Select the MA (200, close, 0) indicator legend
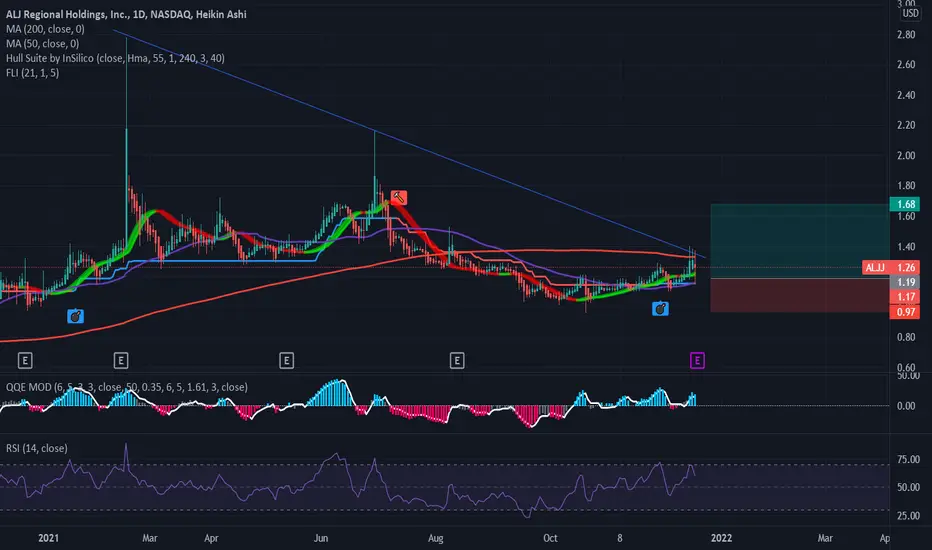Image resolution: width=932 pixels, height=550 pixels. pos(45,29)
